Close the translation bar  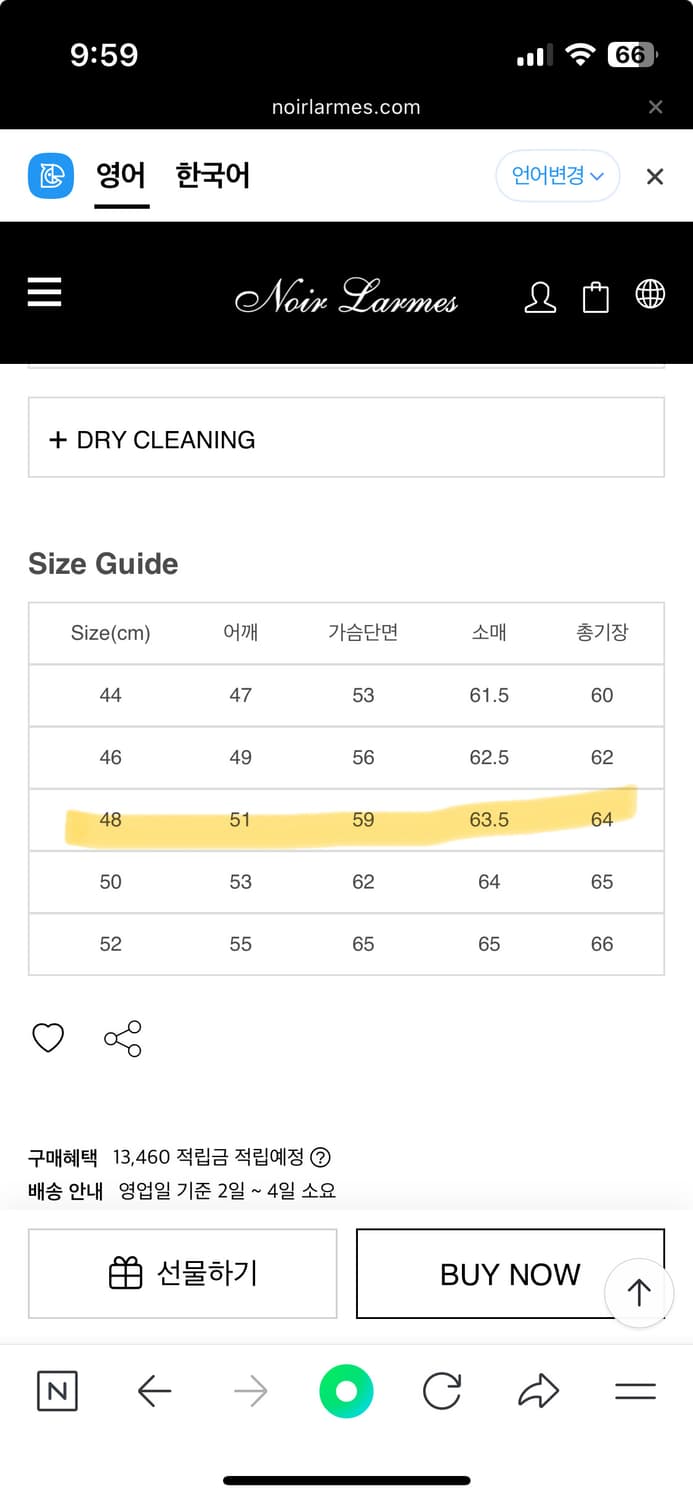(655, 177)
